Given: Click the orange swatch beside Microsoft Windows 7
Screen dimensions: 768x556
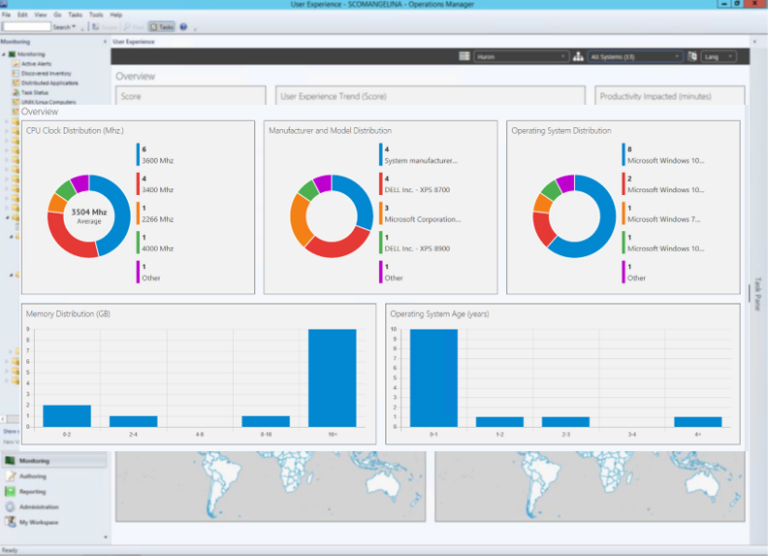Looking at the screenshot, I should tap(624, 213).
